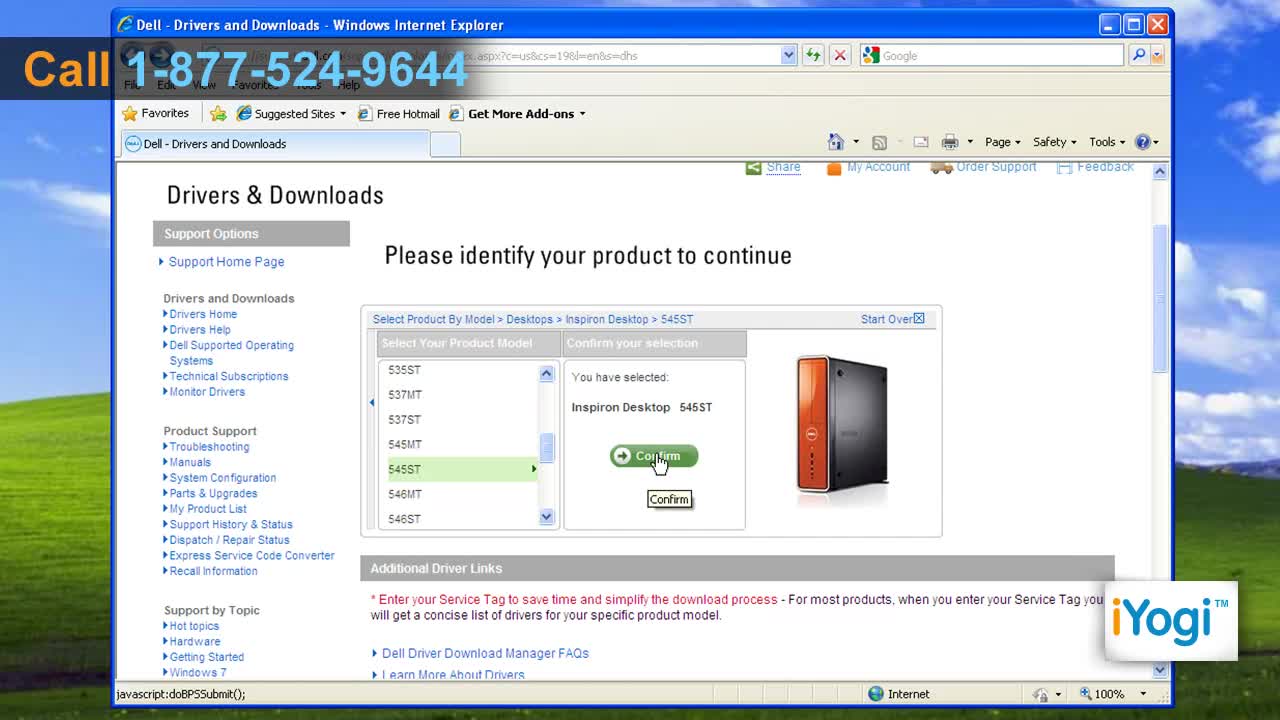The width and height of the screenshot is (1280, 720).
Task: Click inside the Google search box
Action: click(1000, 56)
